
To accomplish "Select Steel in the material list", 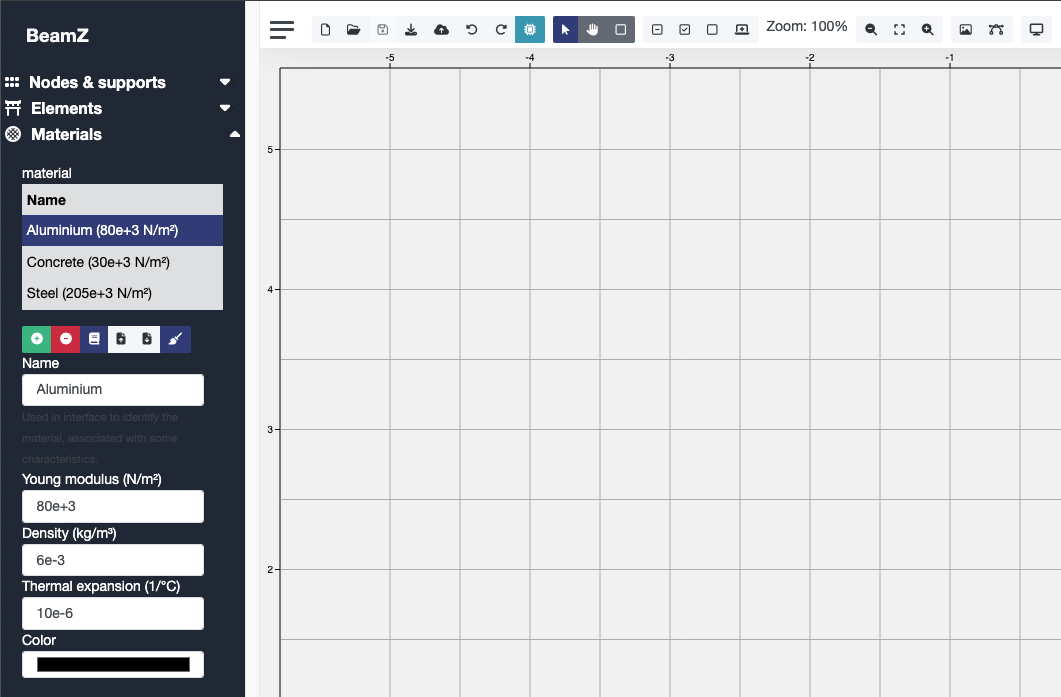I will 122,293.
